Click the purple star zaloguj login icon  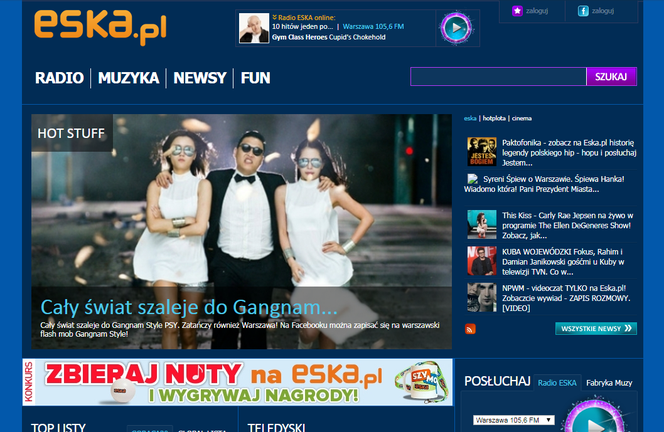click(x=517, y=11)
